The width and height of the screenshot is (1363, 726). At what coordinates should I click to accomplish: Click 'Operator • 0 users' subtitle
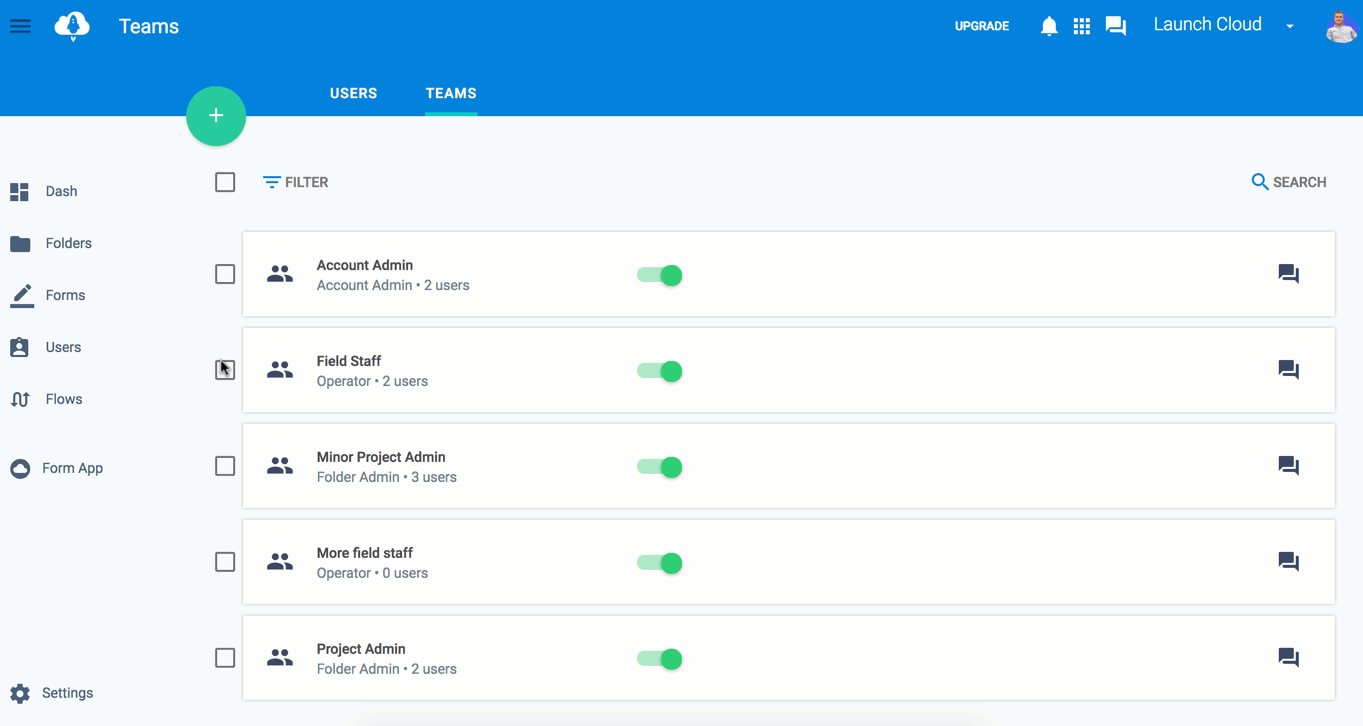click(x=372, y=573)
